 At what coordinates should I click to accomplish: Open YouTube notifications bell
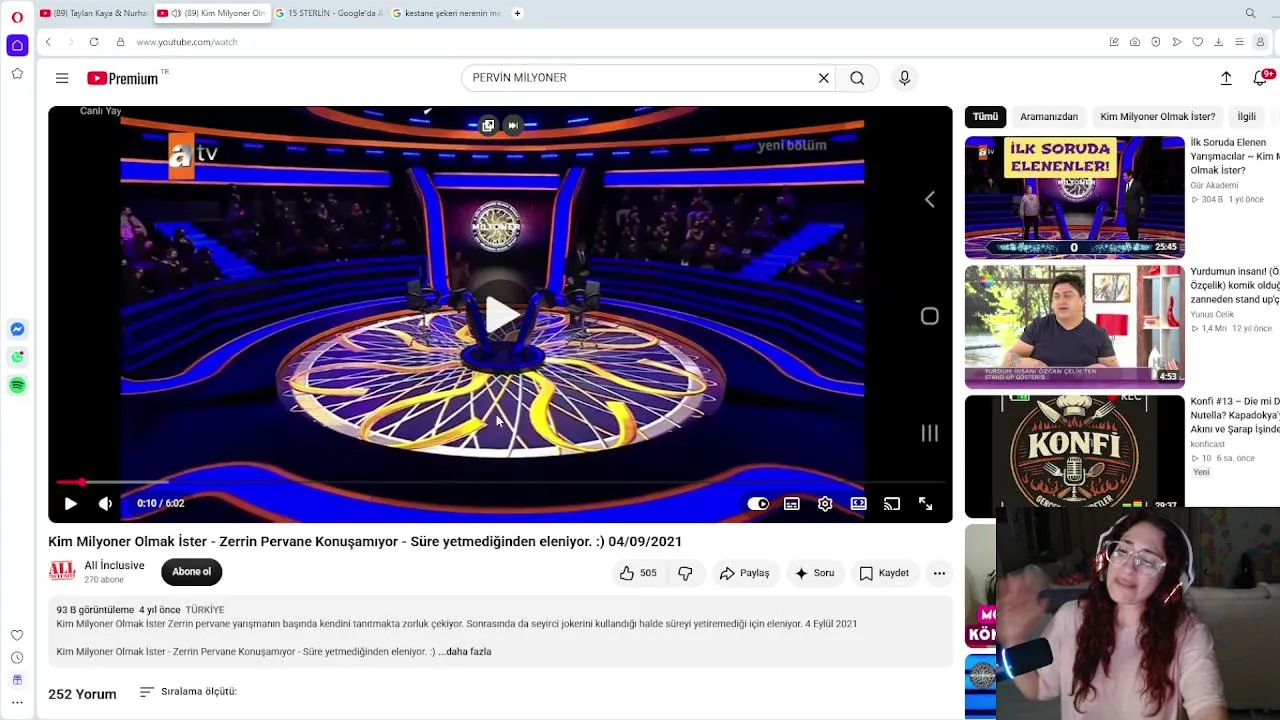1261,78
